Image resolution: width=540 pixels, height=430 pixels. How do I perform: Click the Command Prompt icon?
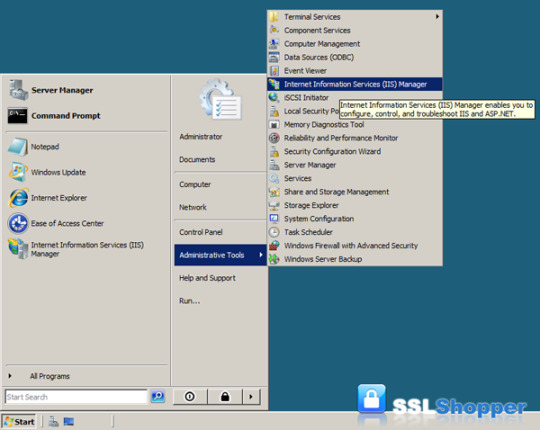point(17,115)
